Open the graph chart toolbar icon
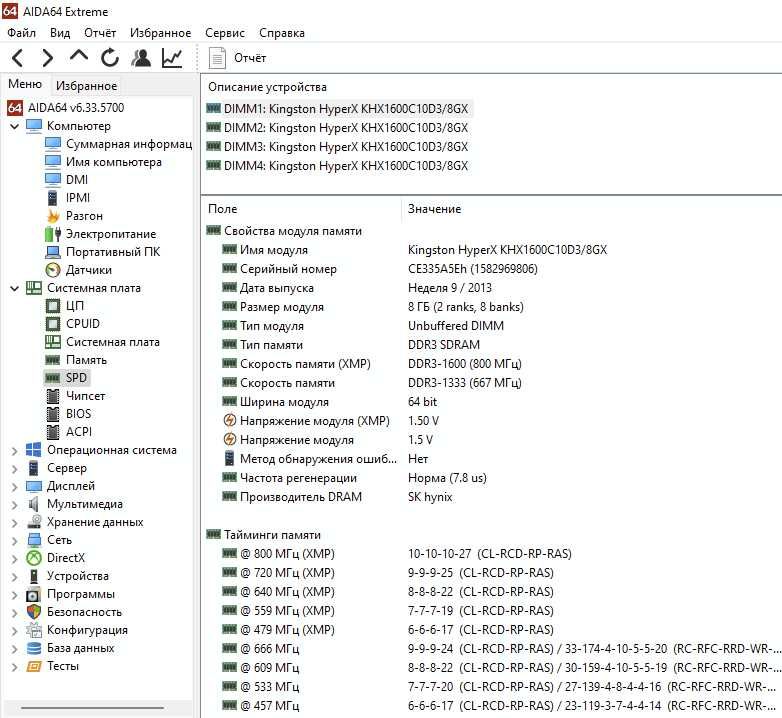Image resolution: width=782 pixels, height=718 pixels. pyautogui.click(x=172, y=58)
